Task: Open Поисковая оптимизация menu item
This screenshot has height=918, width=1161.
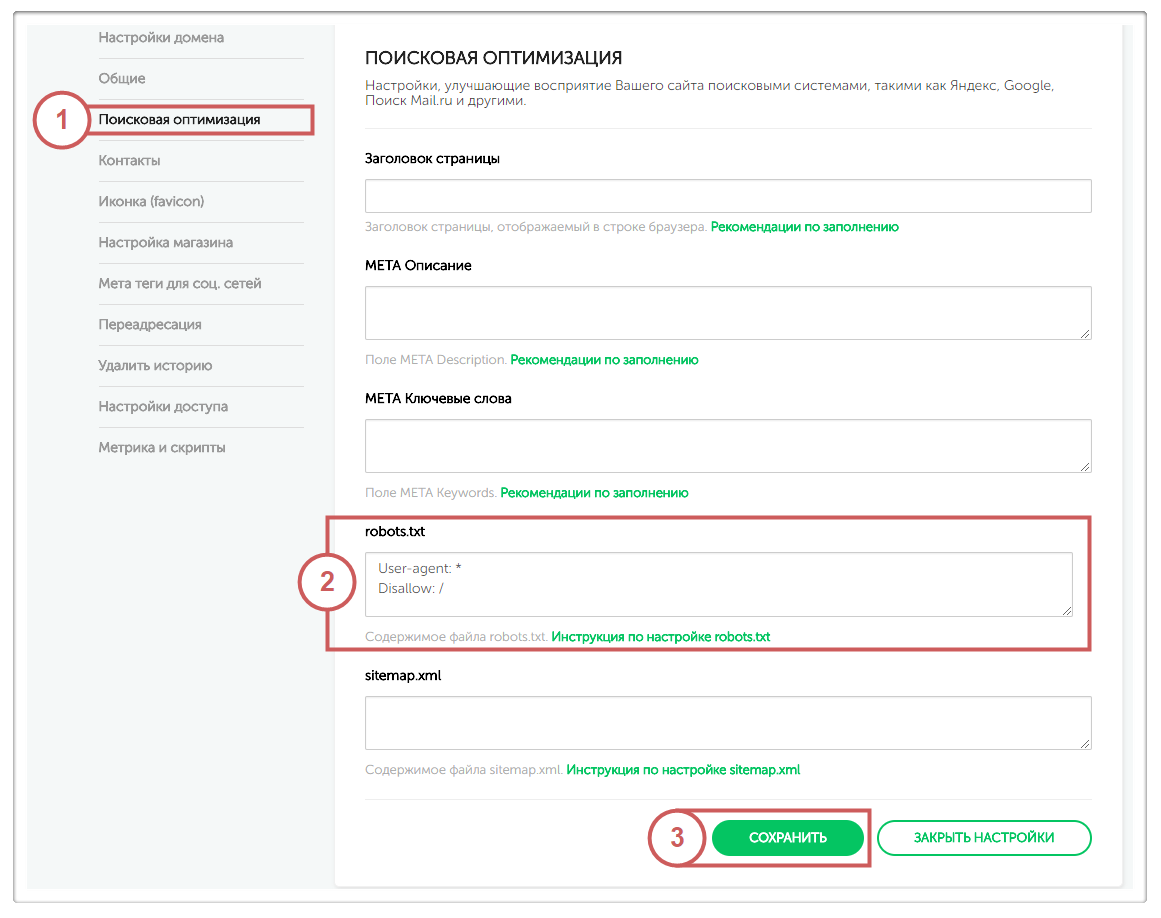Action: click(179, 120)
